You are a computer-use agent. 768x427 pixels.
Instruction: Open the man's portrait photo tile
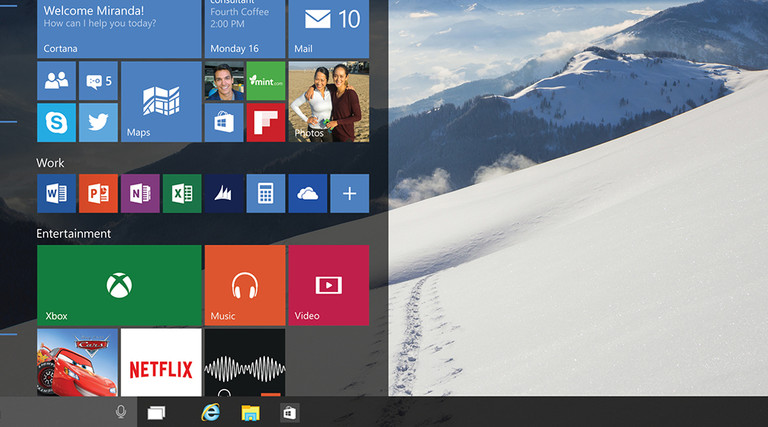click(x=224, y=81)
